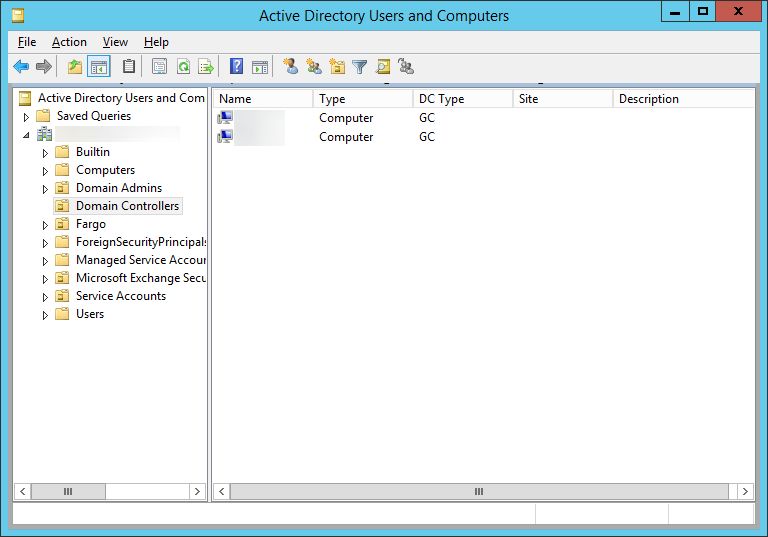Click the Export List toolbar icon
The width and height of the screenshot is (768, 537).
pos(206,66)
